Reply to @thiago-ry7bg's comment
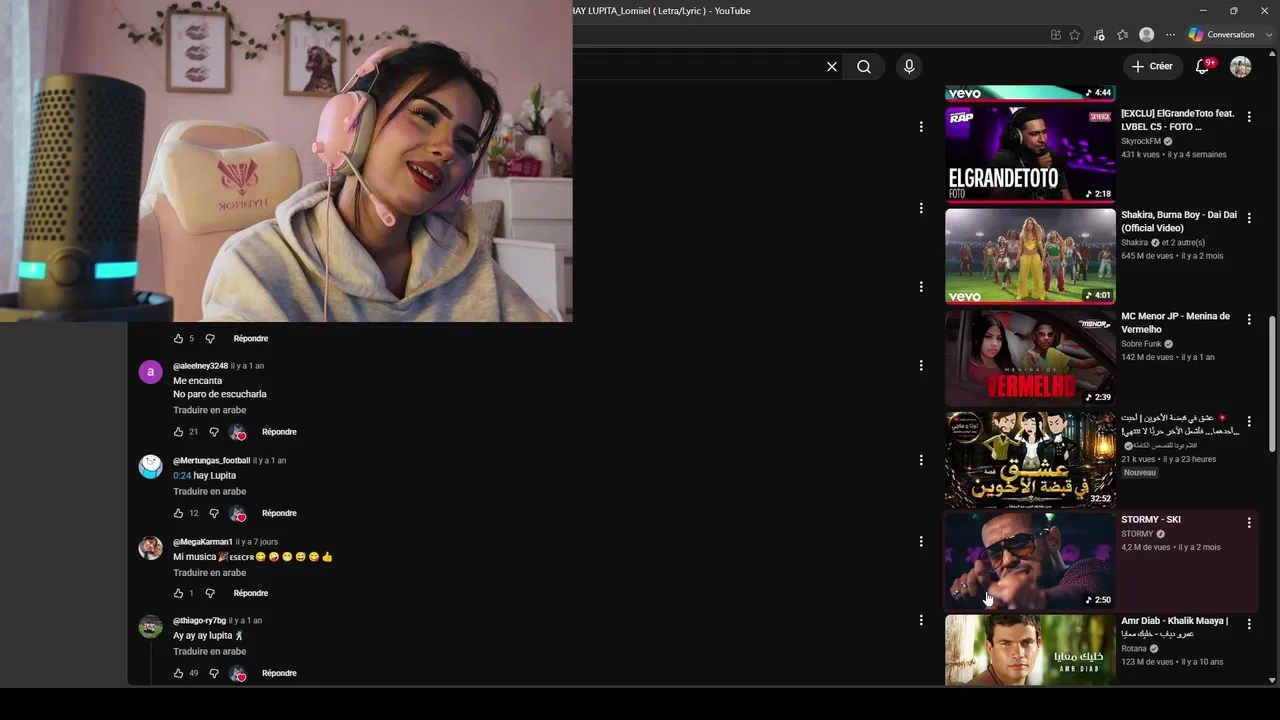 (x=279, y=673)
